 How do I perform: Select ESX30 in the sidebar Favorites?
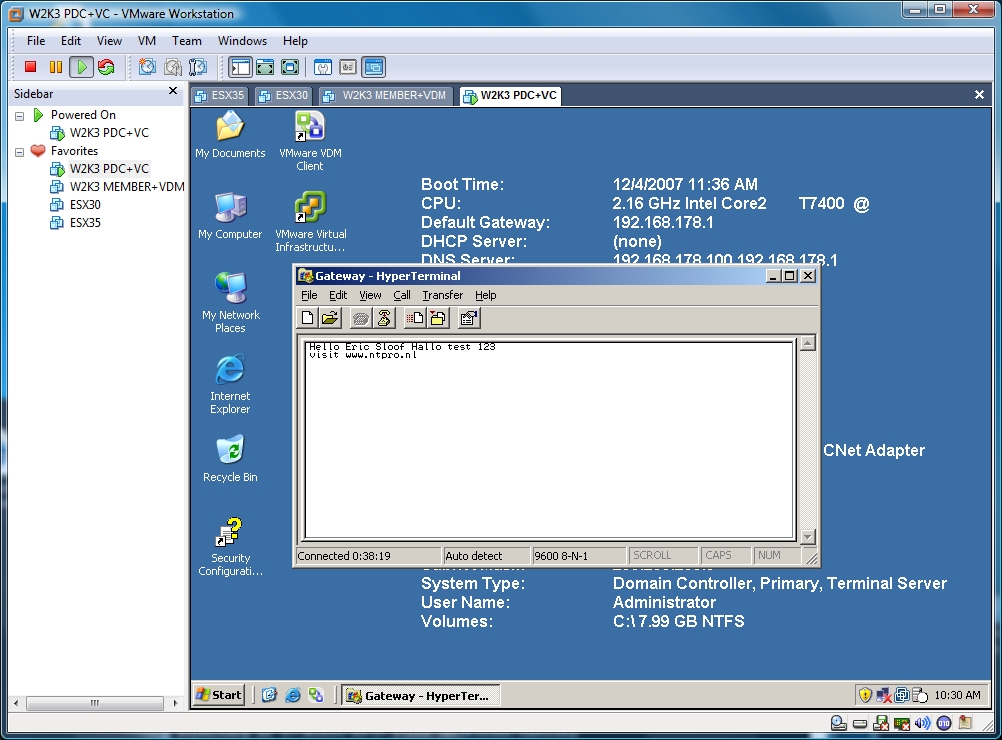coord(85,204)
